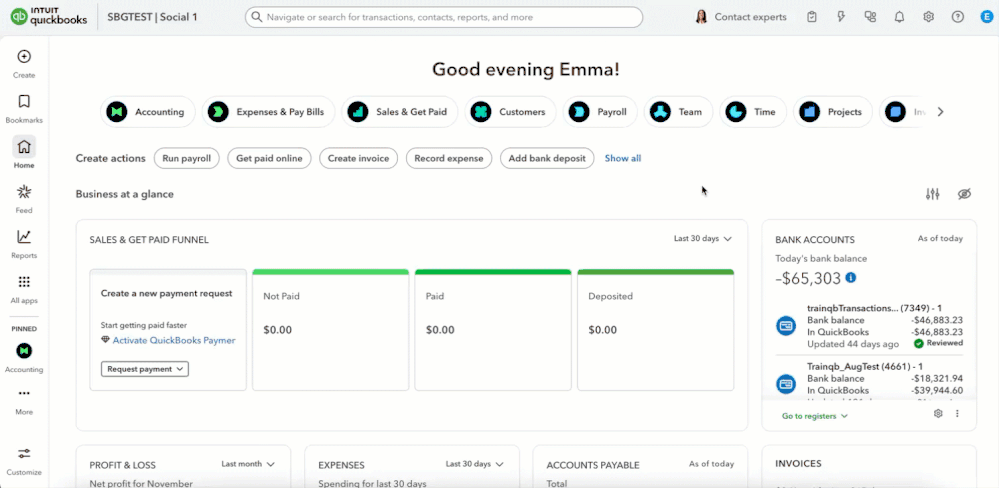
Task: Open the user profile avatar E
Action: [x=987, y=17]
